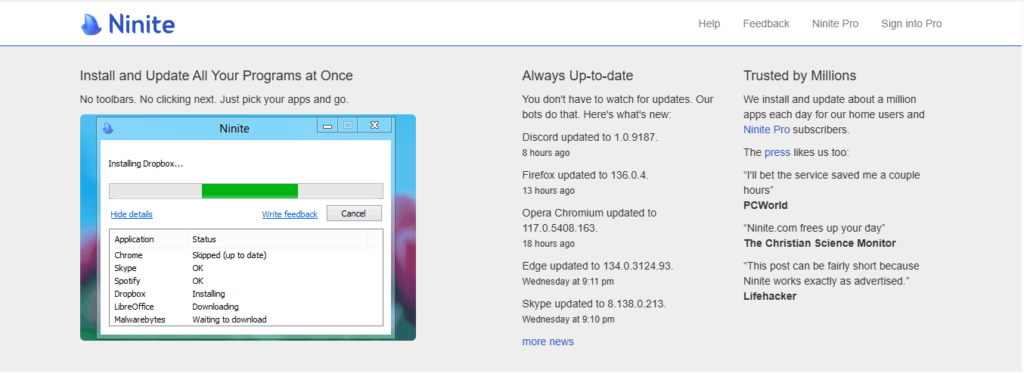Click Hide details in installer window

[131, 214]
